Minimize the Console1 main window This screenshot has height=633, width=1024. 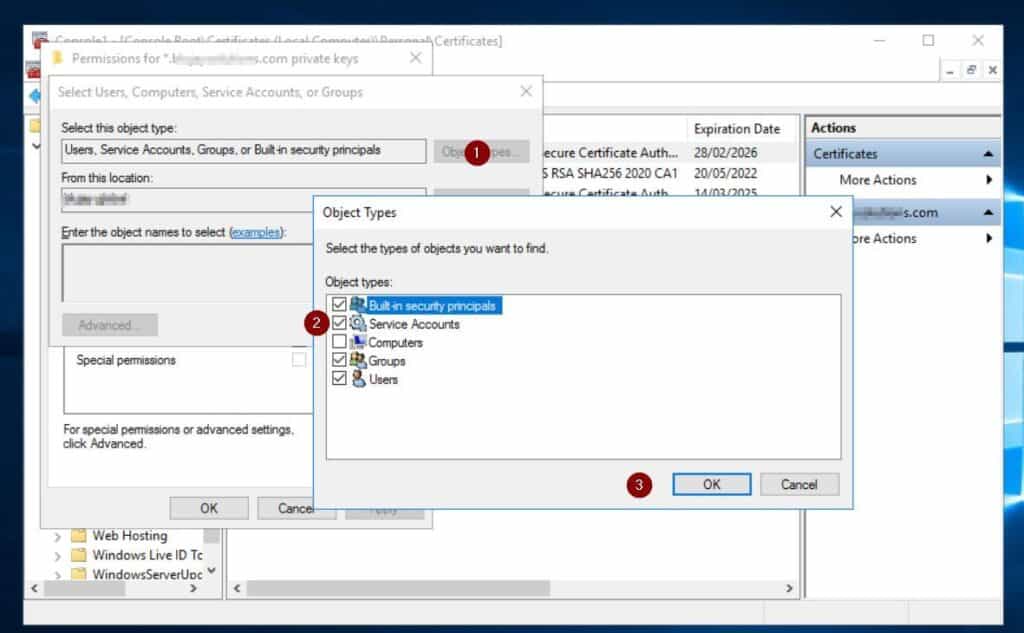879,41
